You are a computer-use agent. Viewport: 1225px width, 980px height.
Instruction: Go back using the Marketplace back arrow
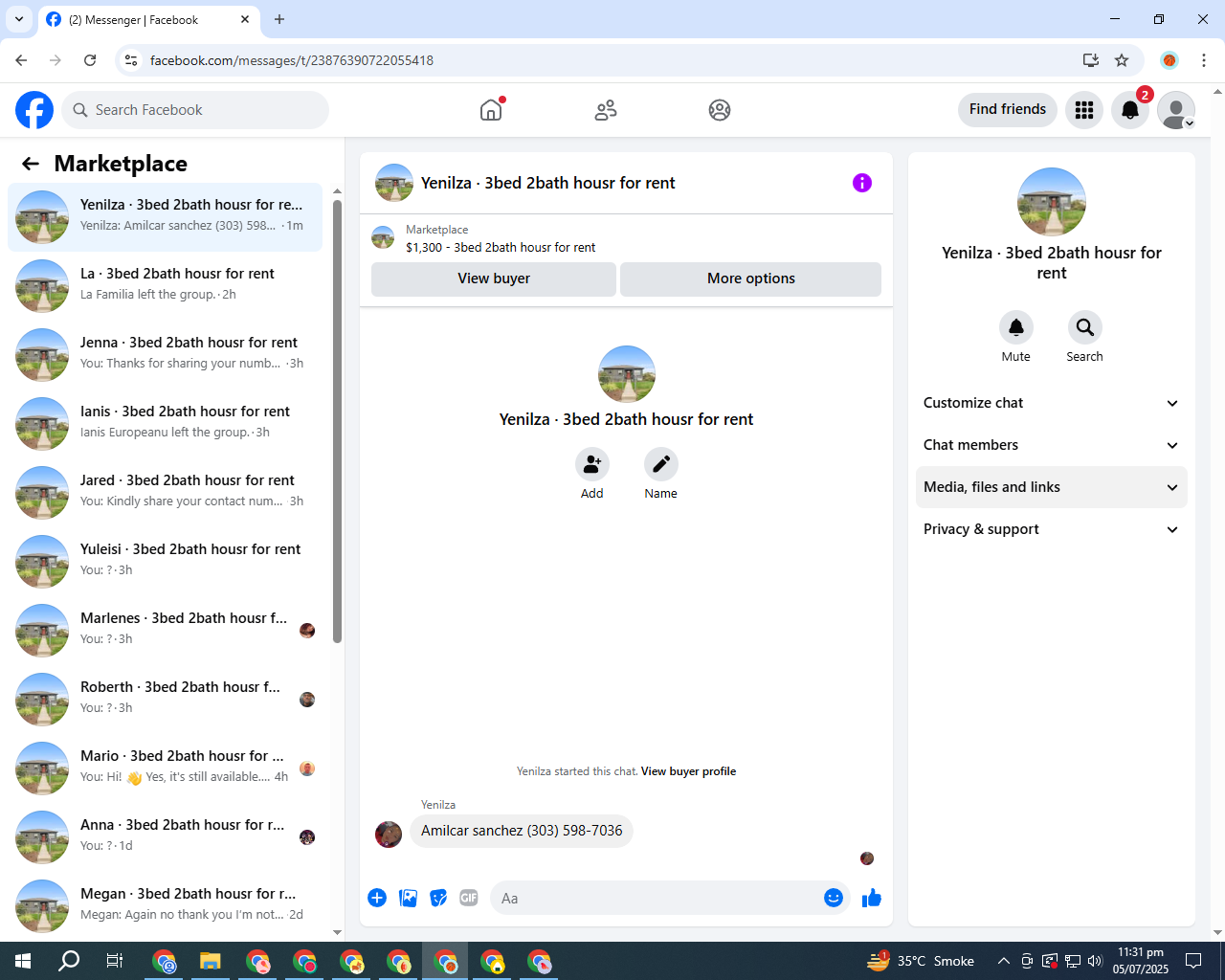point(31,164)
